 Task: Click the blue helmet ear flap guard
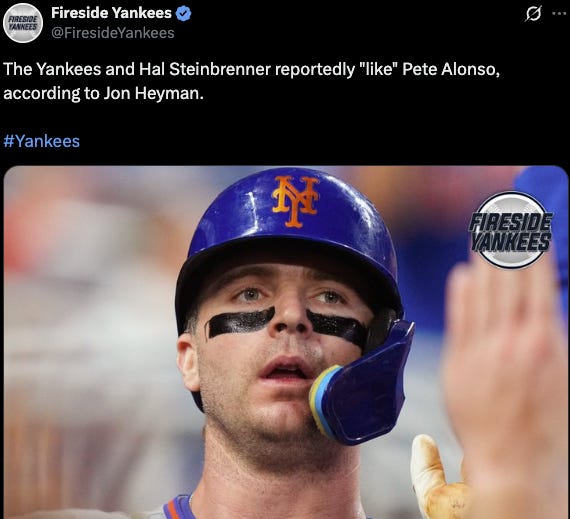(363, 385)
